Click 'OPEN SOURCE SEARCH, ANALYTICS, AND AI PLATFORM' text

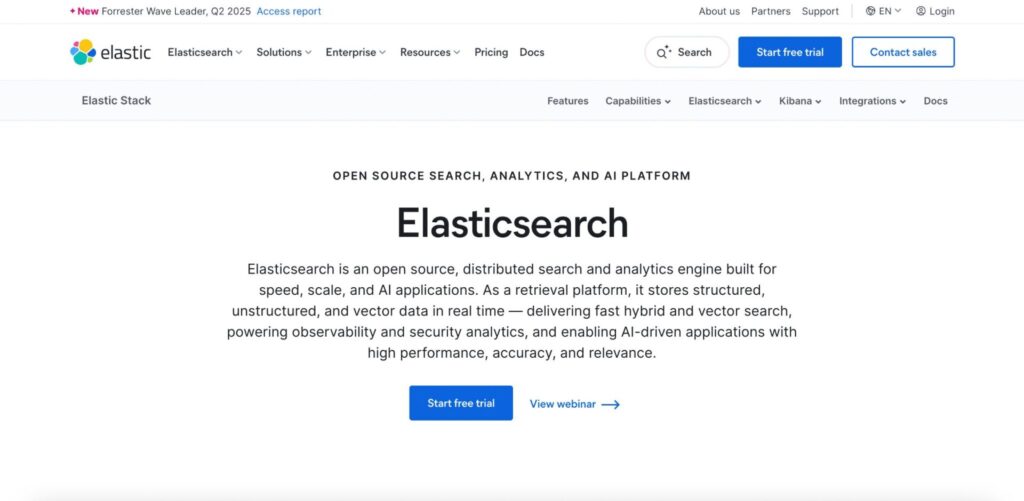coord(511,176)
